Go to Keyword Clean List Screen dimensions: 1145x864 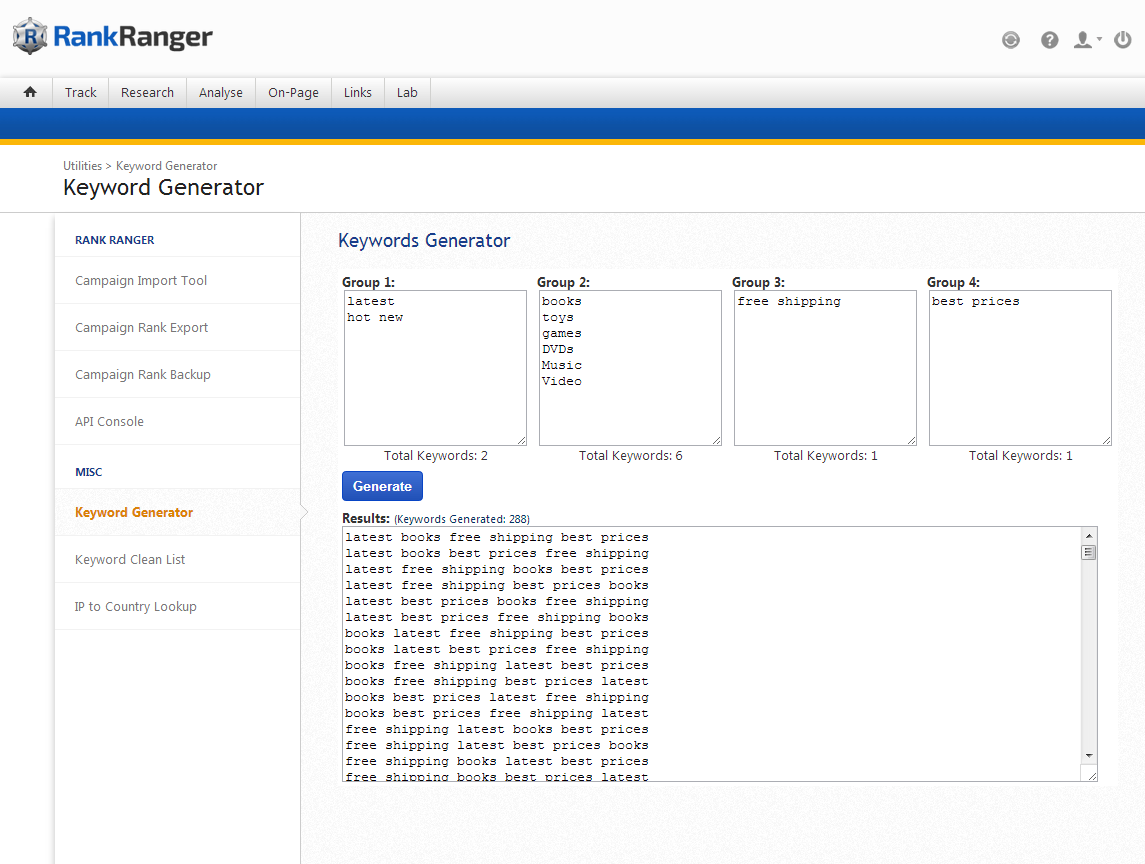click(x=130, y=559)
